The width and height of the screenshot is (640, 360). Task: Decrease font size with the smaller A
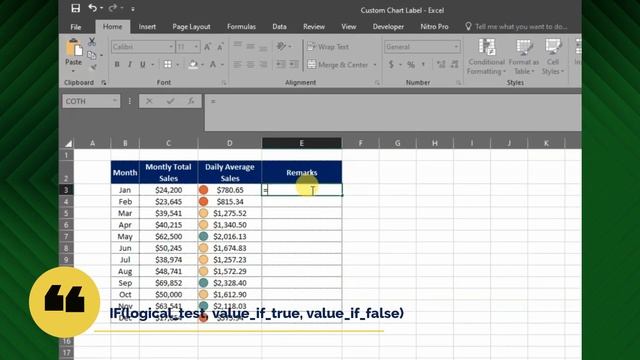click(220, 47)
